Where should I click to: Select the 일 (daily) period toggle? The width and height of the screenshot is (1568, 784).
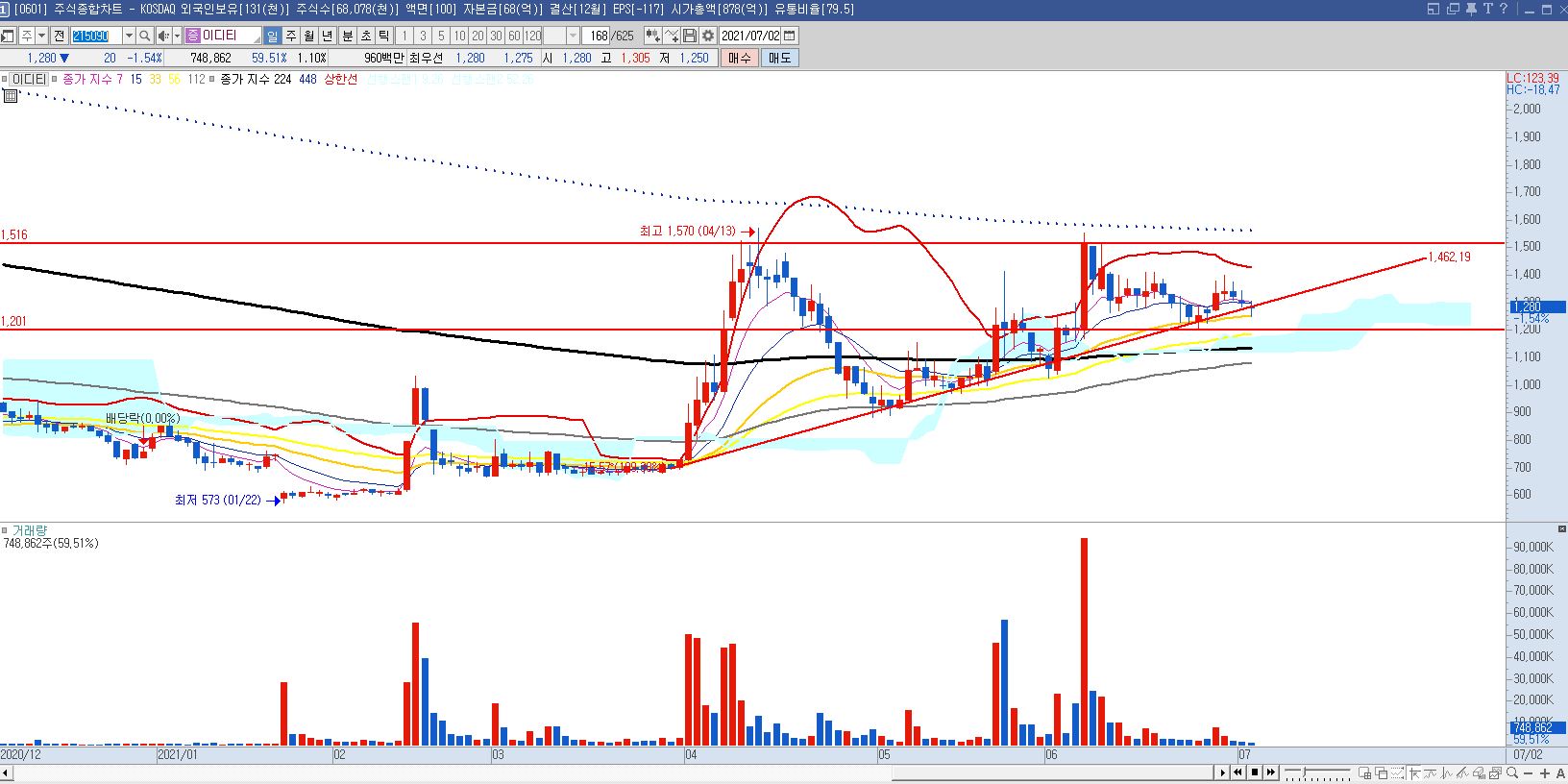tap(273, 36)
